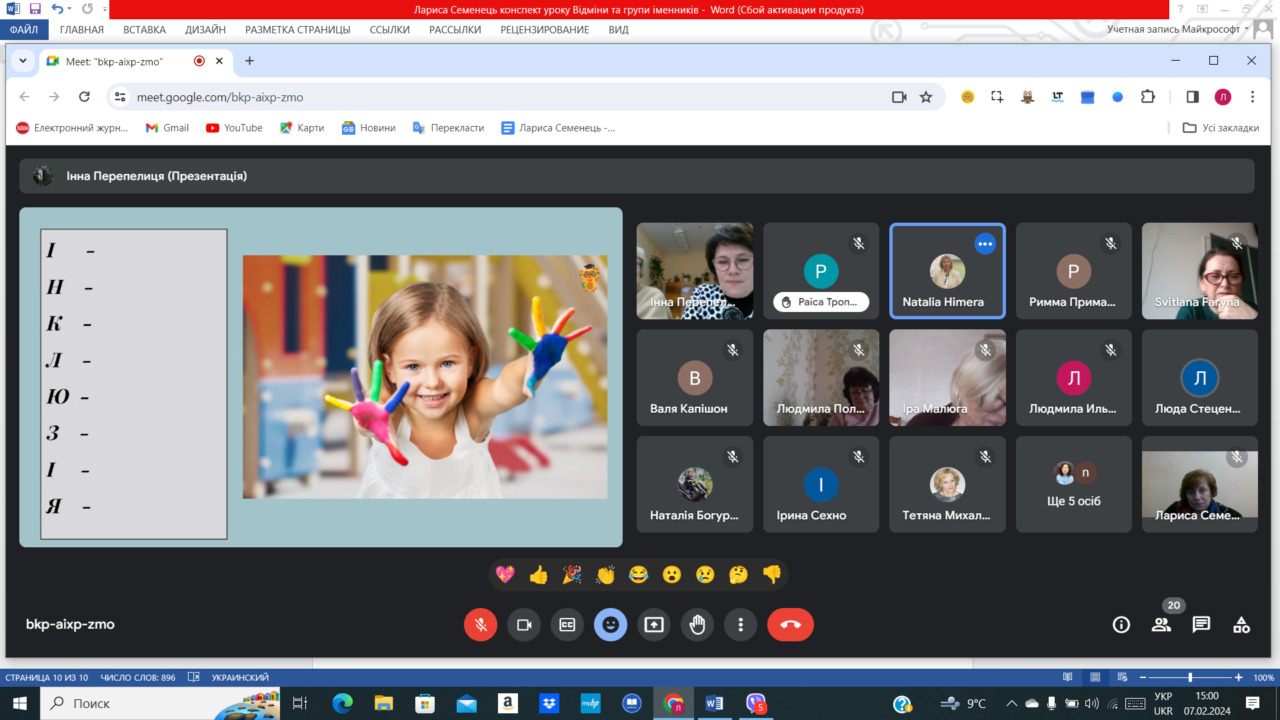Toggle the emoji reactions button

tap(610, 624)
